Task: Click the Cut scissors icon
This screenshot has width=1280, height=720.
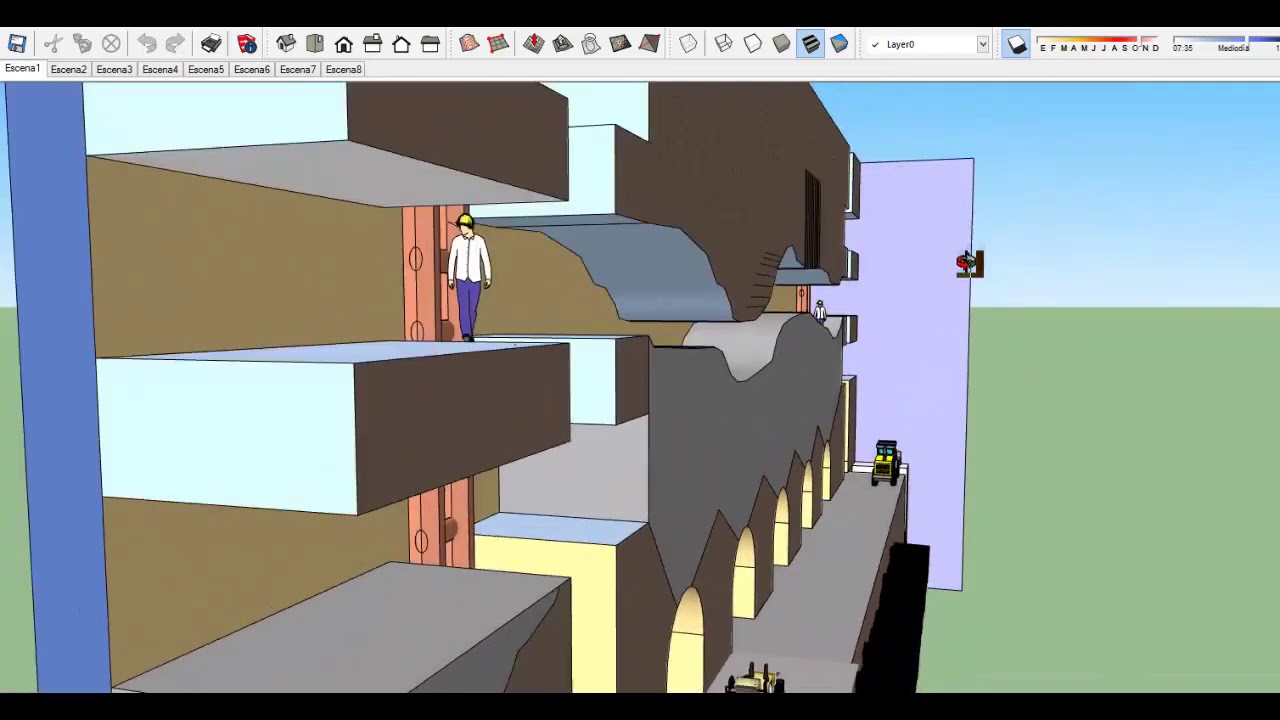Action: point(53,44)
